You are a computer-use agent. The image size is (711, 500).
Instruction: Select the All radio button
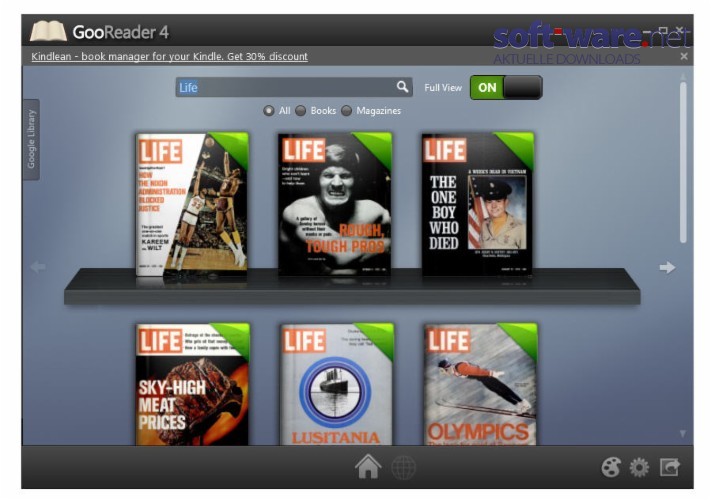point(268,111)
